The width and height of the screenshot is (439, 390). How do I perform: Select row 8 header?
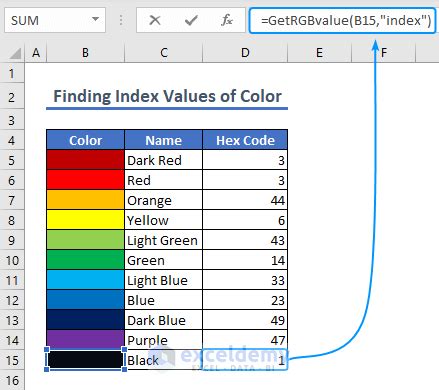tap(12, 220)
